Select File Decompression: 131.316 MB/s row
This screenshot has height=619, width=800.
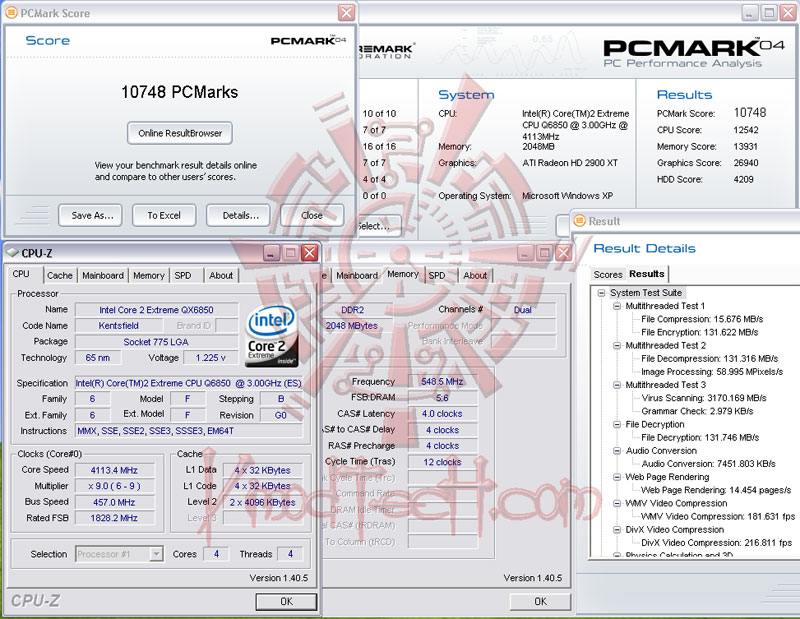coord(709,359)
